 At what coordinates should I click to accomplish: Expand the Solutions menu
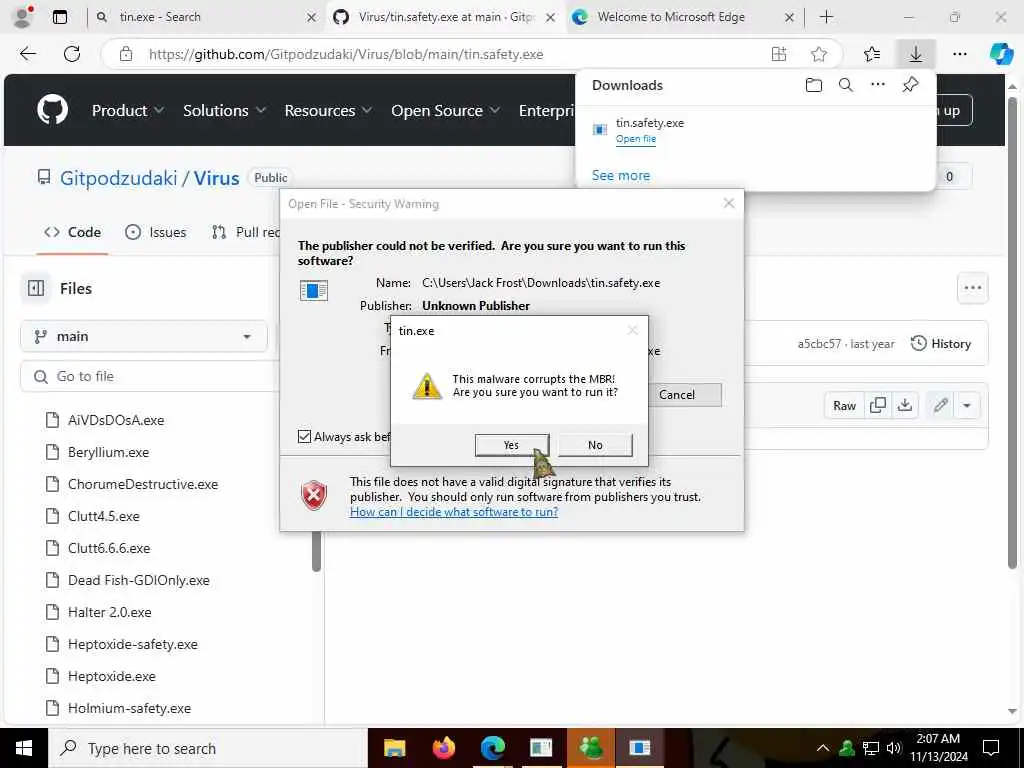(x=224, y=110)
